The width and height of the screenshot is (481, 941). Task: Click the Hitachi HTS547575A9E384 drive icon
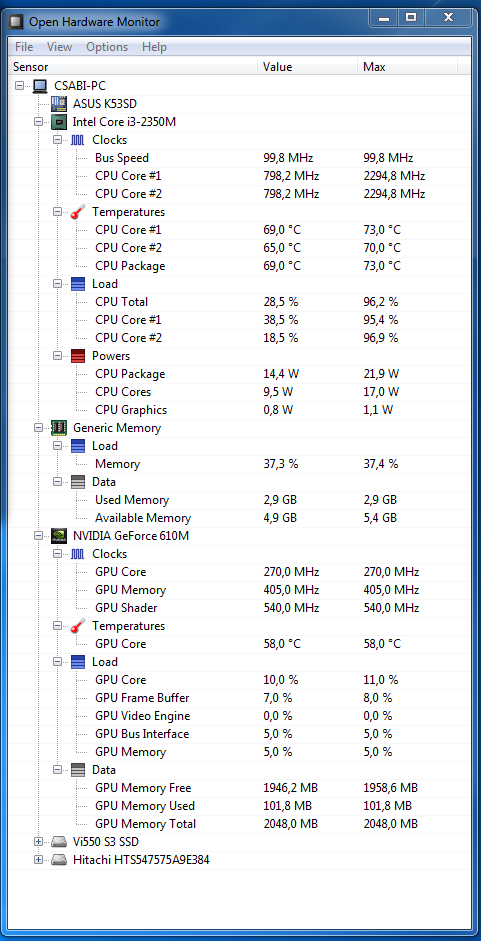[59, 860]
